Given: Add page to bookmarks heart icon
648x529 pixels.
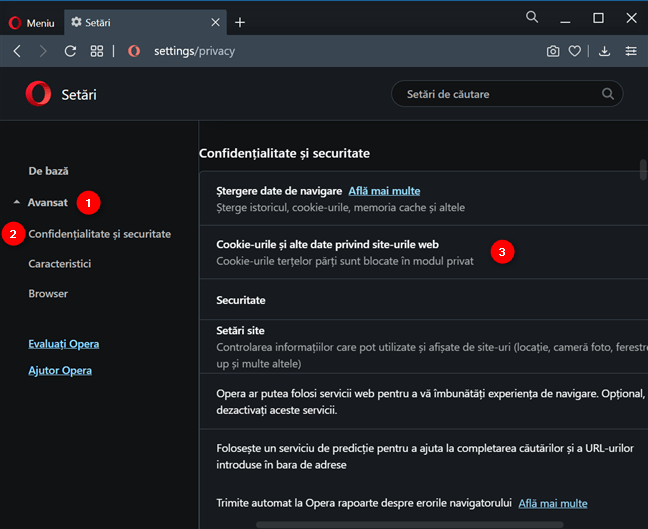Looking at the screenshot, I should pyautogui.click(x=574, y=51).
